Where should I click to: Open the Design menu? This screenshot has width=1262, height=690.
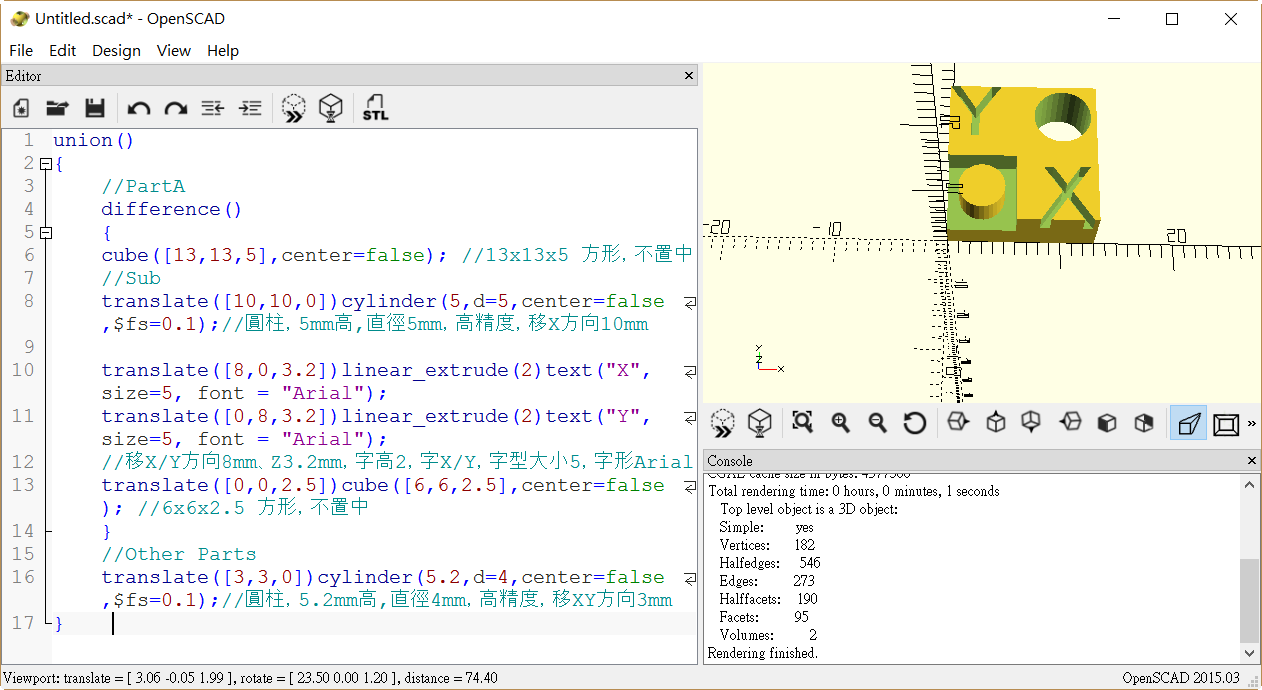pyautogui.click(x=116, y=50)
